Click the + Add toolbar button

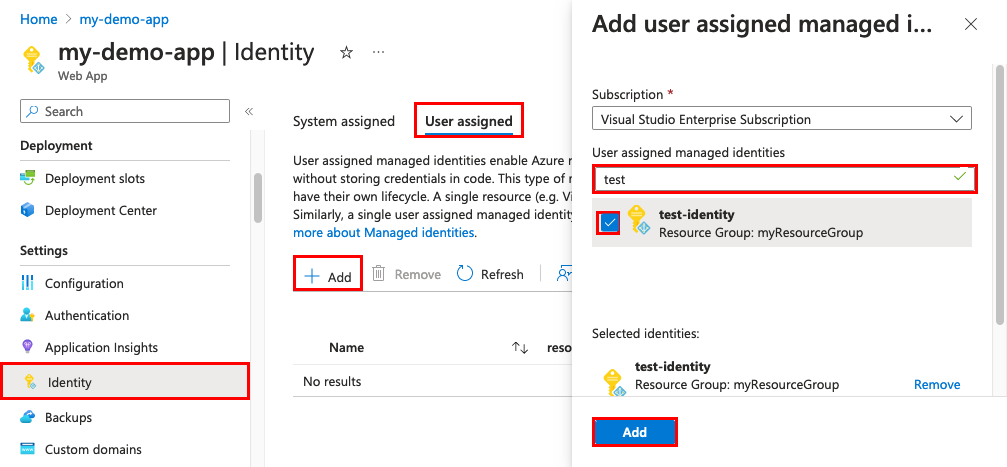pos(328,275)
